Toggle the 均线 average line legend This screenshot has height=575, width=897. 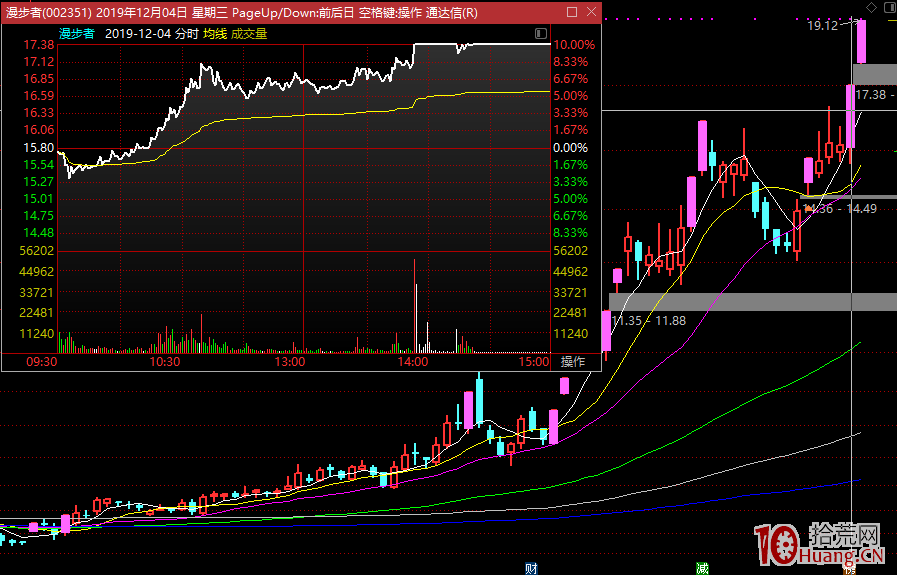pyautogui.click(x=215, y=33)
